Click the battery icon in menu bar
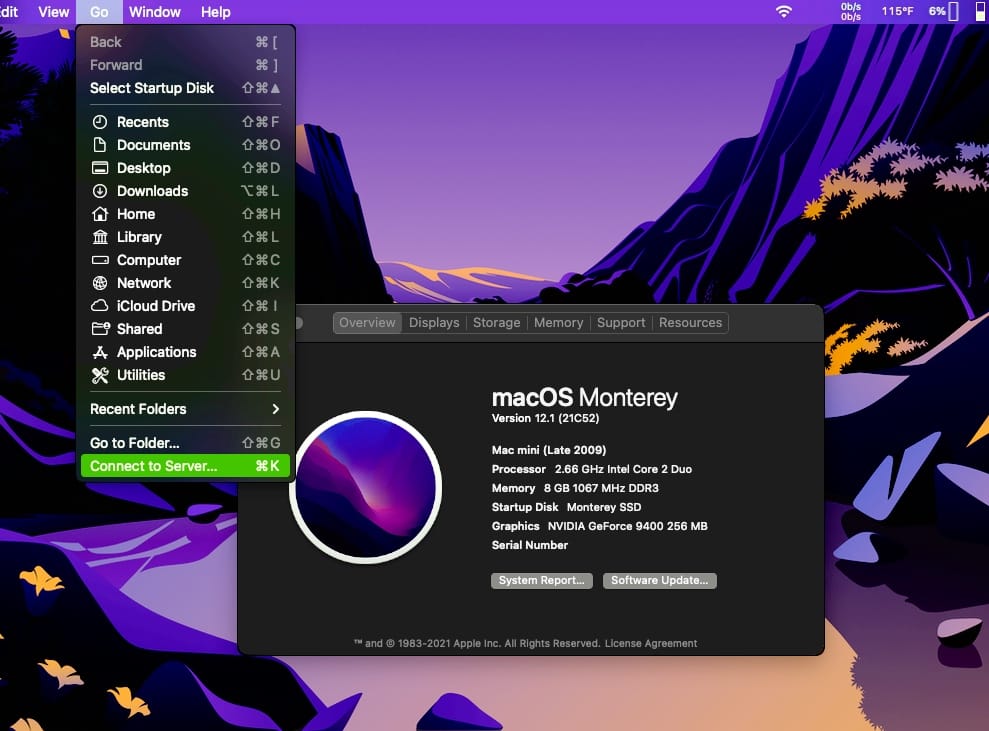This screenshot has width=989, height=731. coord(953,11)
